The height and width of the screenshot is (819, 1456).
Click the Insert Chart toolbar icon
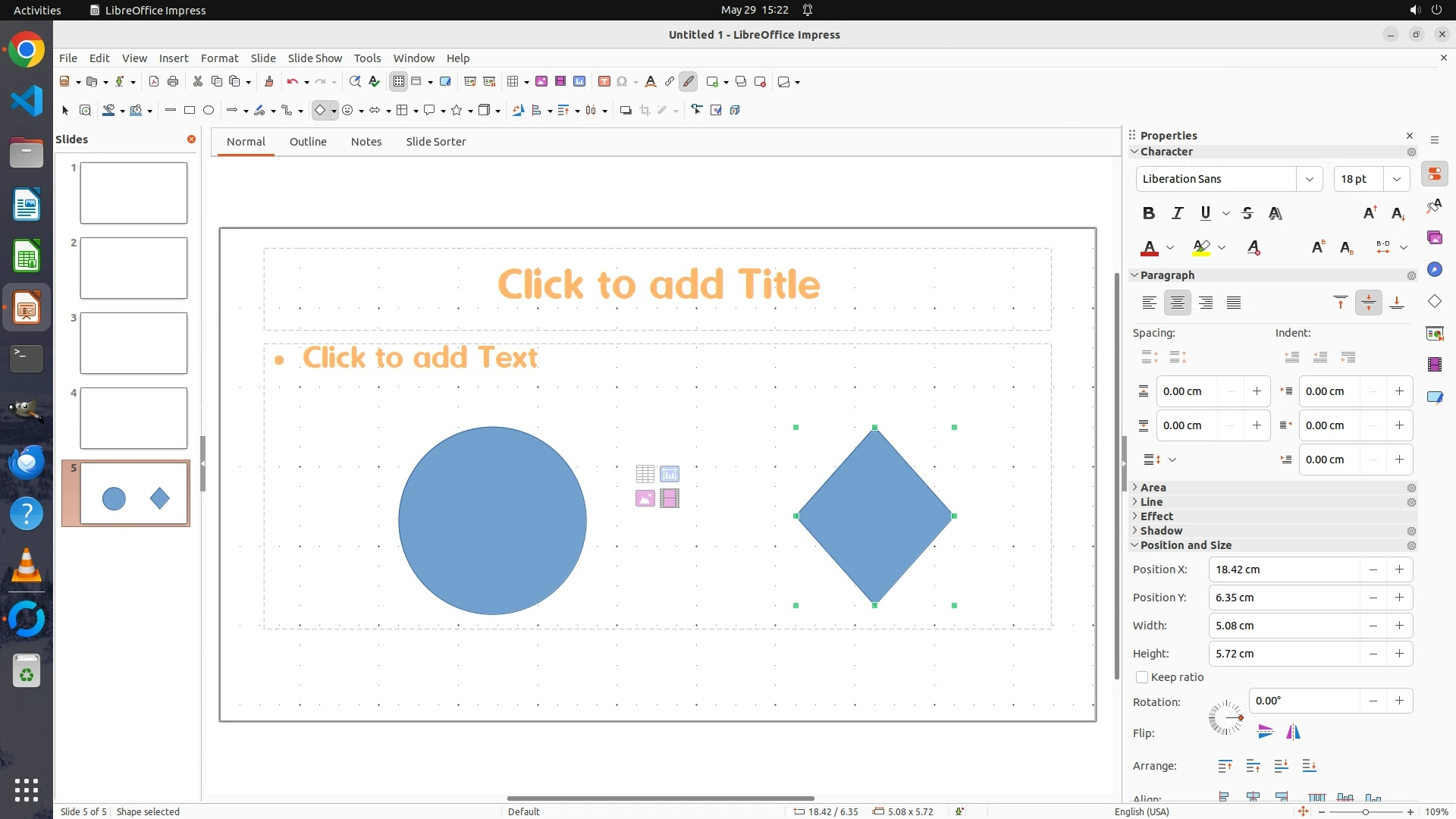579,81
